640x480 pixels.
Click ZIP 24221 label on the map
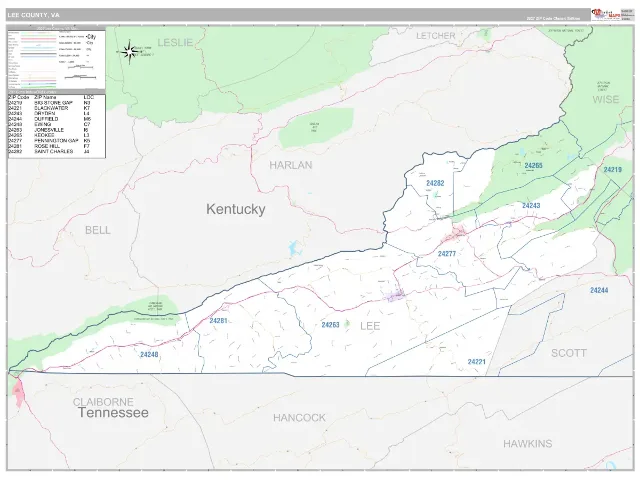(x=476, y=362)
